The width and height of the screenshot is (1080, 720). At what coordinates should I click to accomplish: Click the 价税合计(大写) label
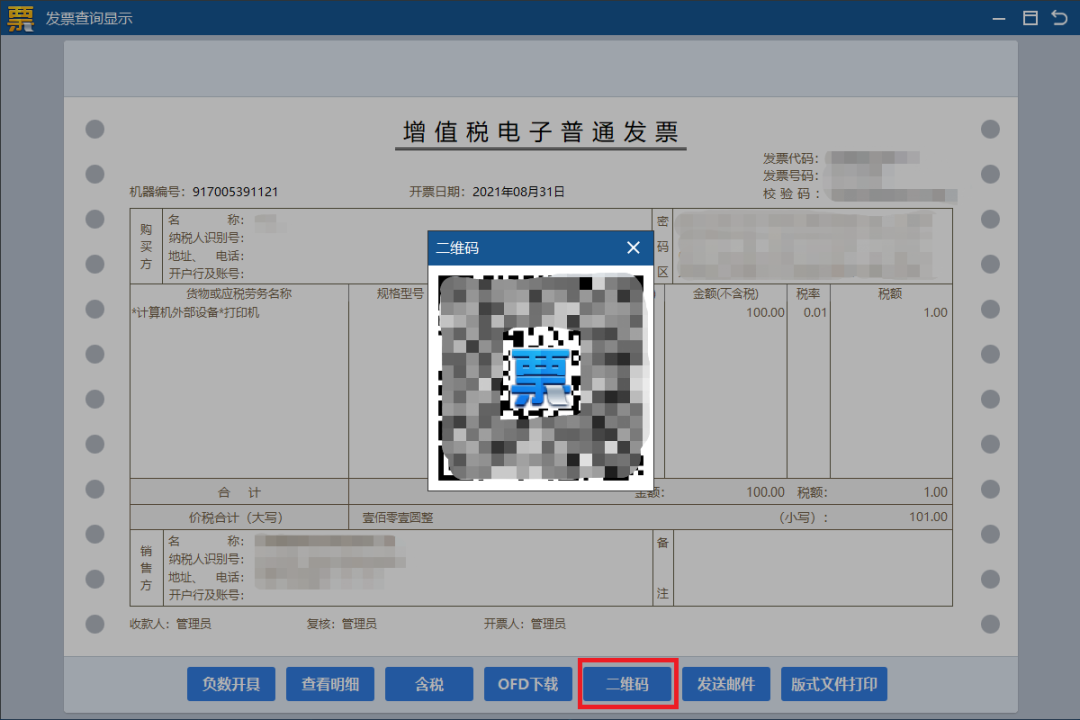coord(236,517)
